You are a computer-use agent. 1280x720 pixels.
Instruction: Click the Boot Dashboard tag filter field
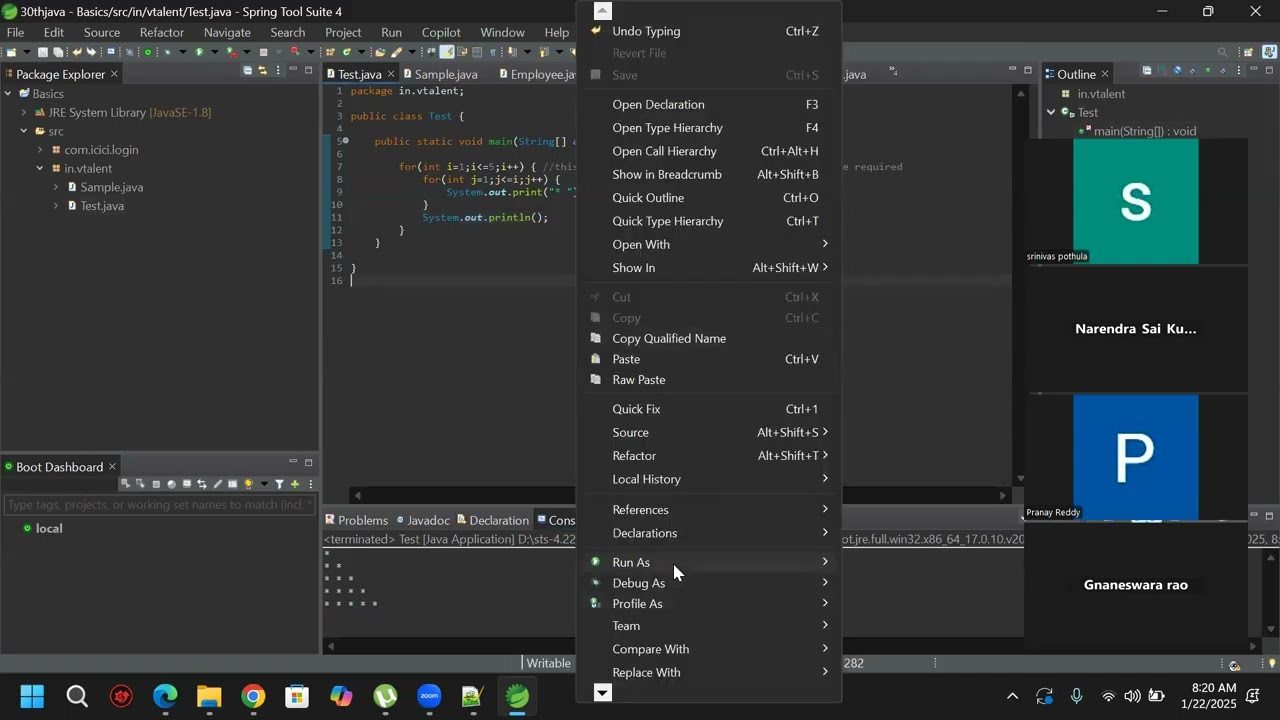160,505
